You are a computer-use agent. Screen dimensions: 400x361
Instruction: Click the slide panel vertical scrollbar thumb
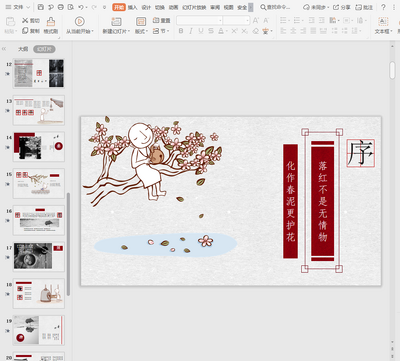pyautogui.click(x=68, y=244)
